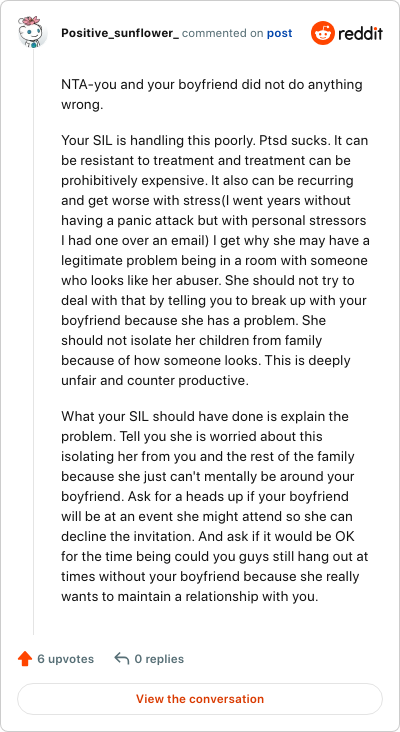This screenshot has width=400, height=732.
Task: Collapse the comment via vertical thread line
Action: (33, 342)
